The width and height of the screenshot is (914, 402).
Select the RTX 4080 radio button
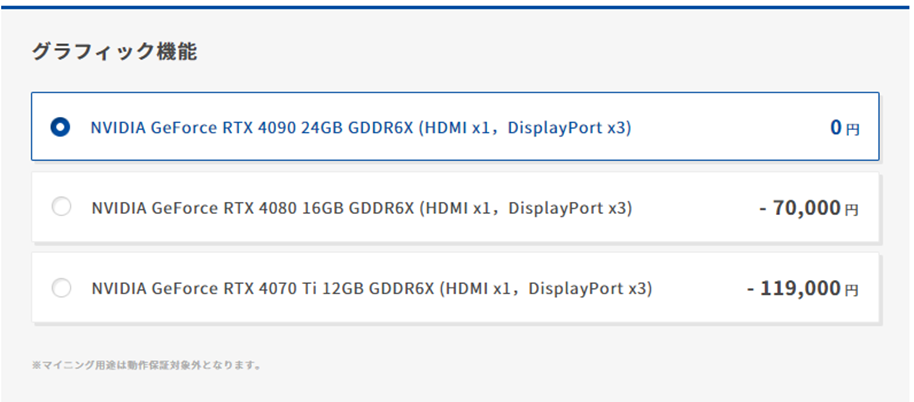point(61,207)
